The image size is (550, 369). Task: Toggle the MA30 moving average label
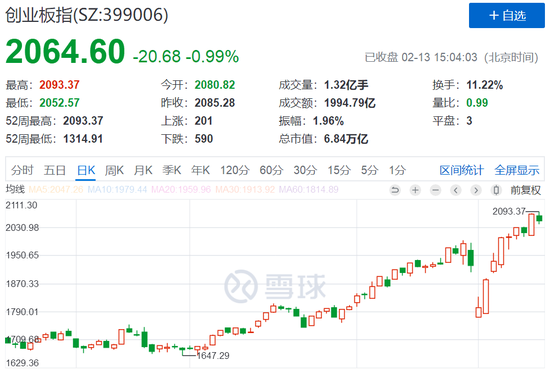245,190
